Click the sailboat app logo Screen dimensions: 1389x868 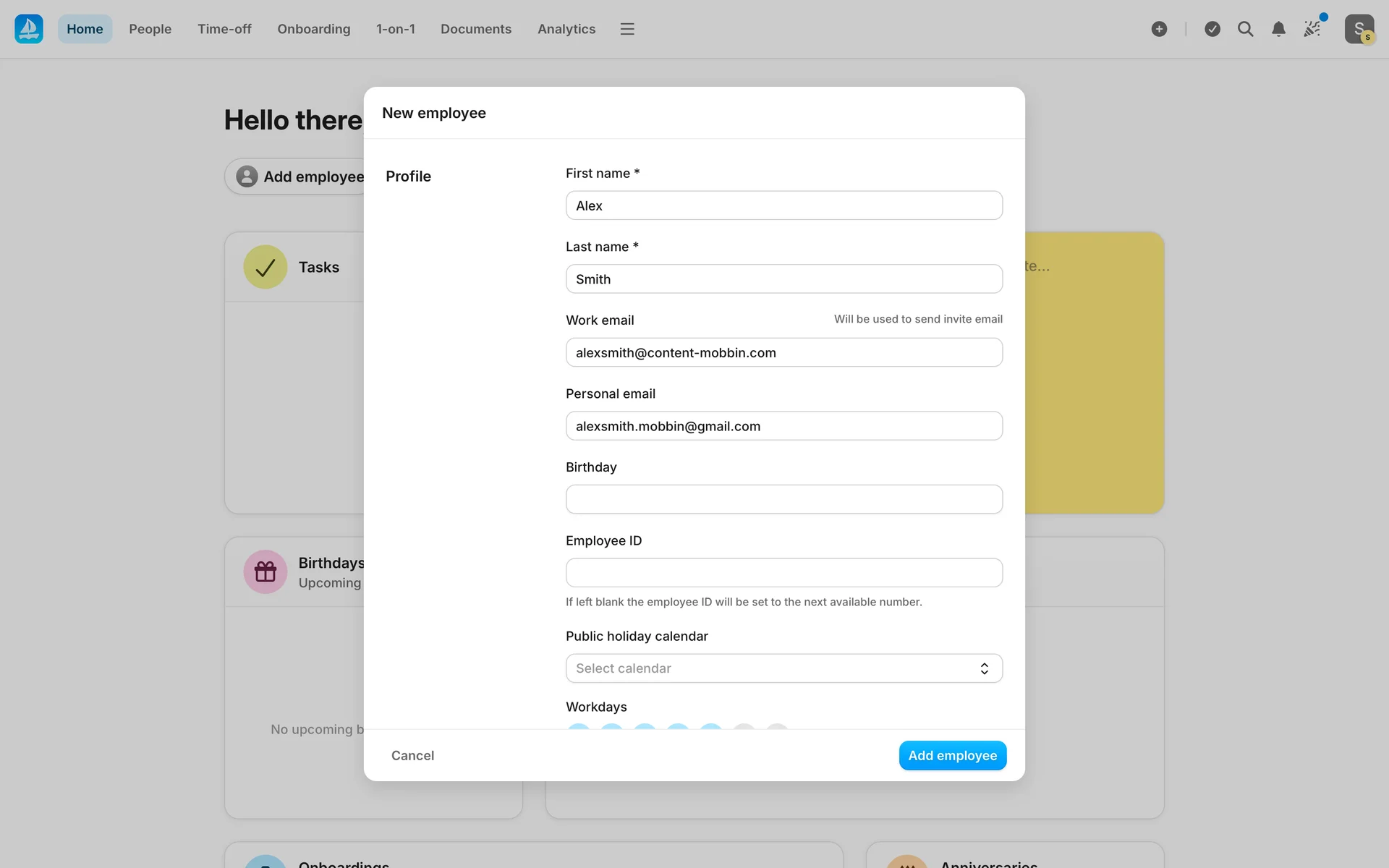click(x=29, y=29)
